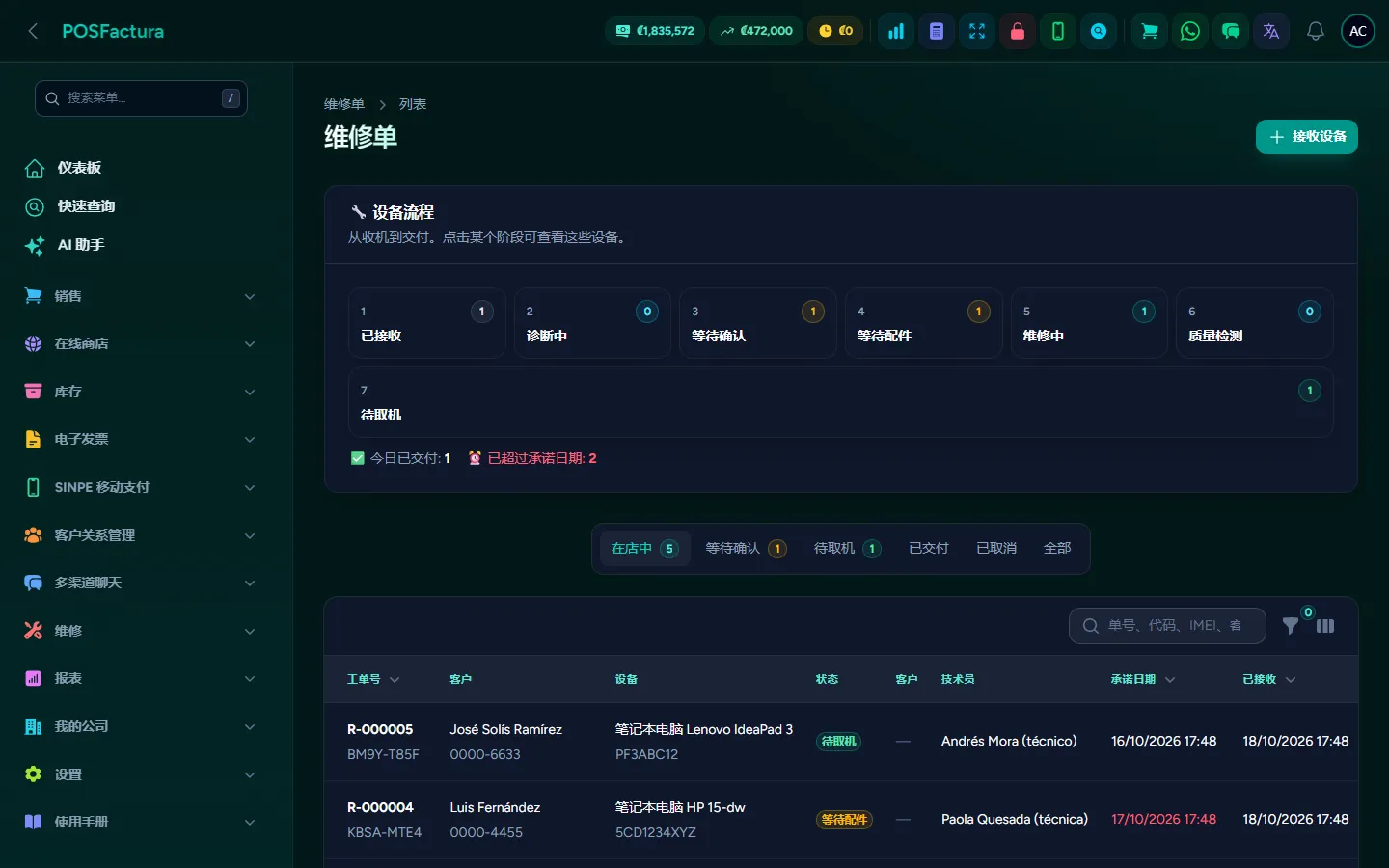Expand the 在线商店 sidebar menu

tap(141, 343)
